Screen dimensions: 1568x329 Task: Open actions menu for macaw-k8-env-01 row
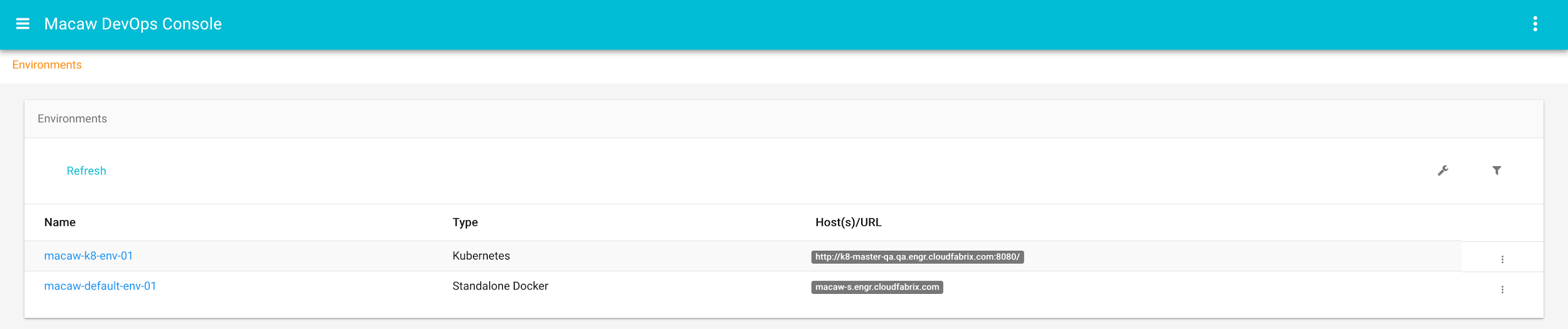click(x=1502, y=259)
